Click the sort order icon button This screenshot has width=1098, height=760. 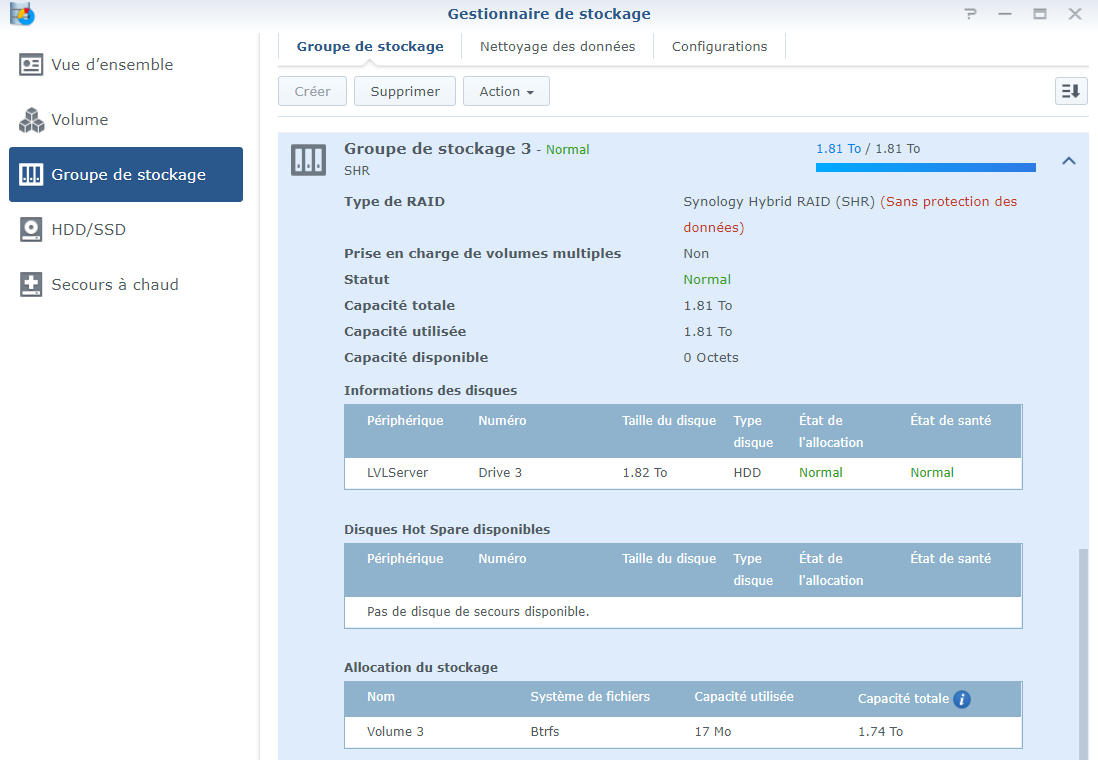[1071, 91]
